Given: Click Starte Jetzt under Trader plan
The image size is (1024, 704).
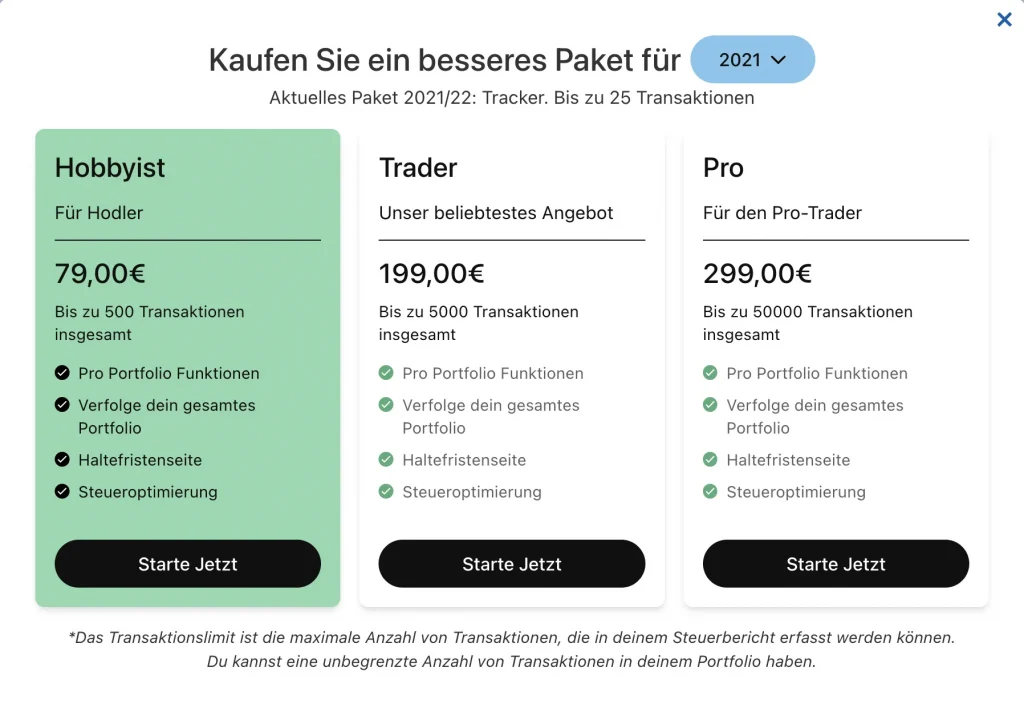Looking at the screenshot, I should pos(512,564).
